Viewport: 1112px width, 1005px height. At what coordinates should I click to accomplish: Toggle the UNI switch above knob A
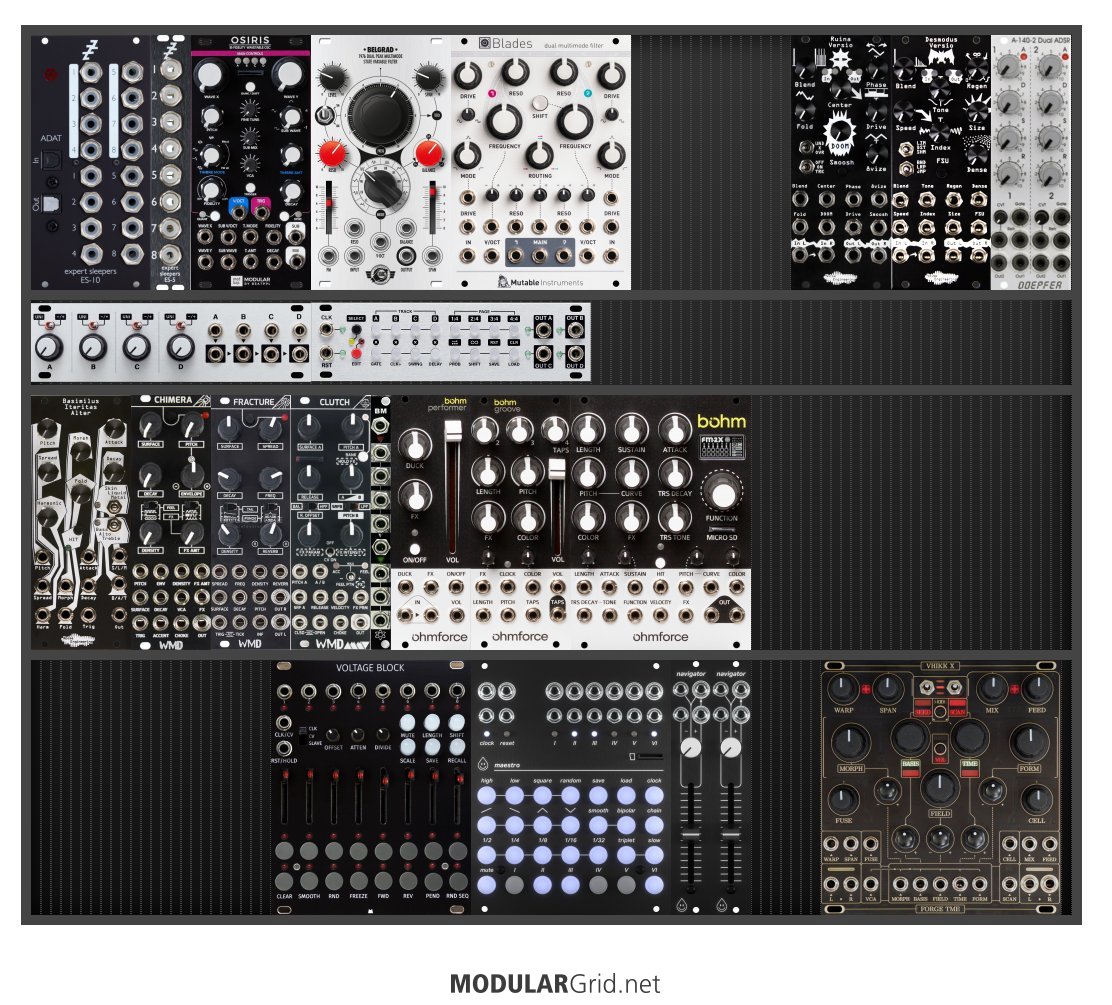50,324
